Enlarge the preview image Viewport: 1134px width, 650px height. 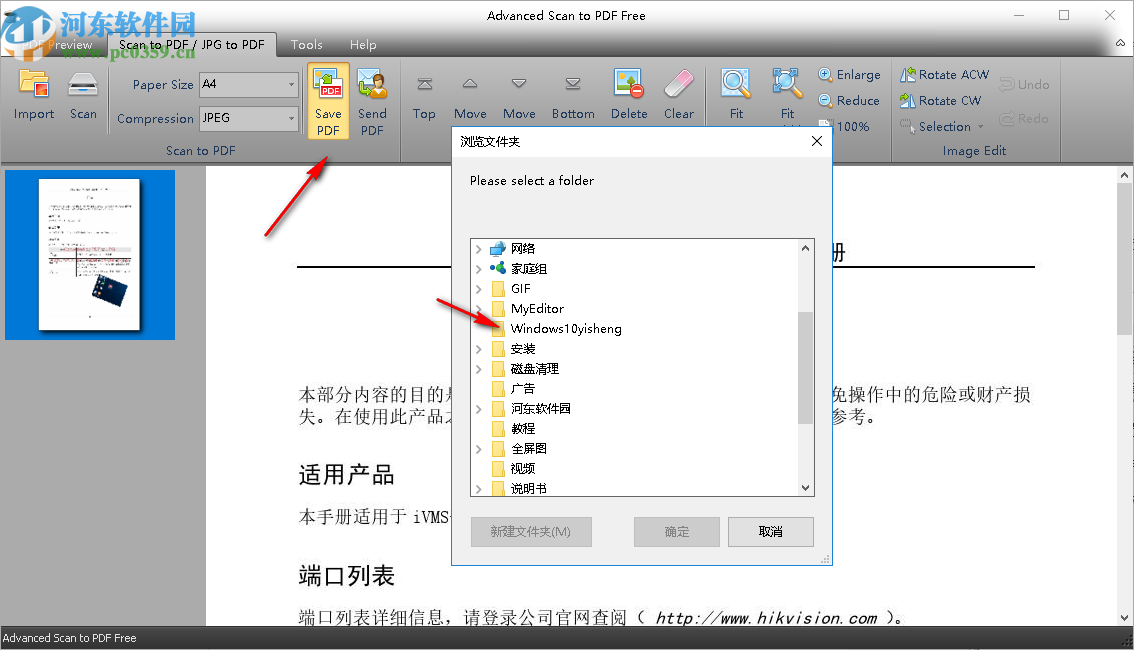[849, 74]
